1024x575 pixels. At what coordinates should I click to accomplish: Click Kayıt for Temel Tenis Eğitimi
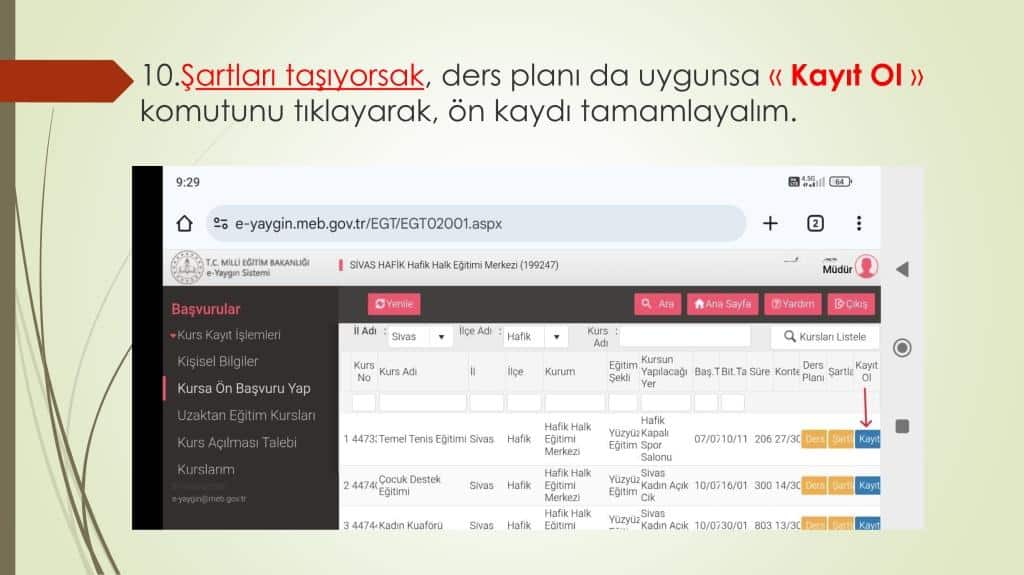point(868,439)
